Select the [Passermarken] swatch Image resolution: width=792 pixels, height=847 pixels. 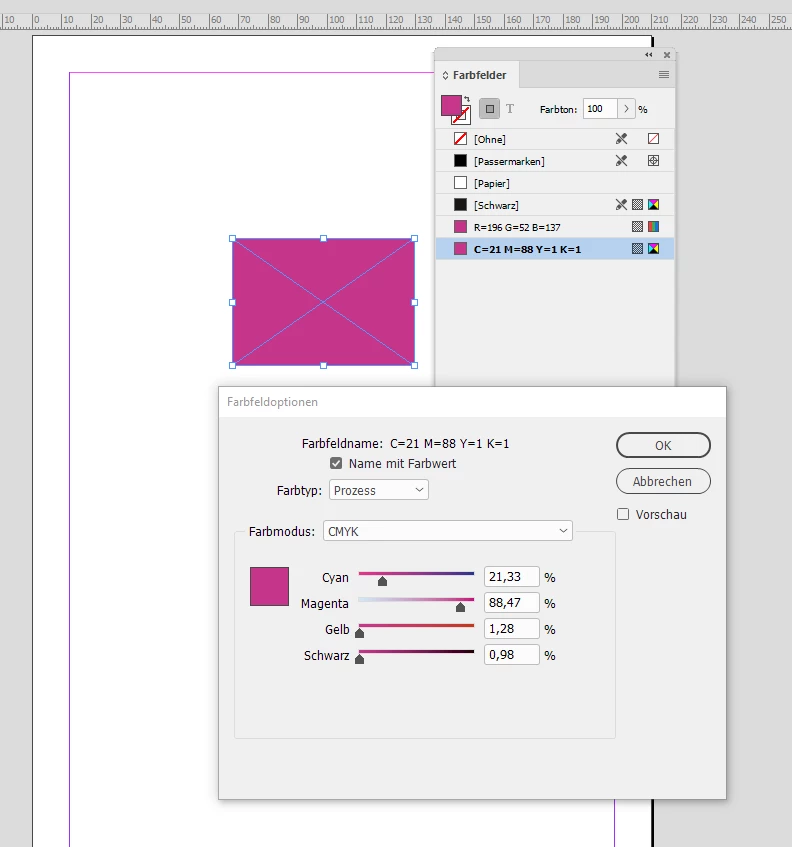[555, 161]
